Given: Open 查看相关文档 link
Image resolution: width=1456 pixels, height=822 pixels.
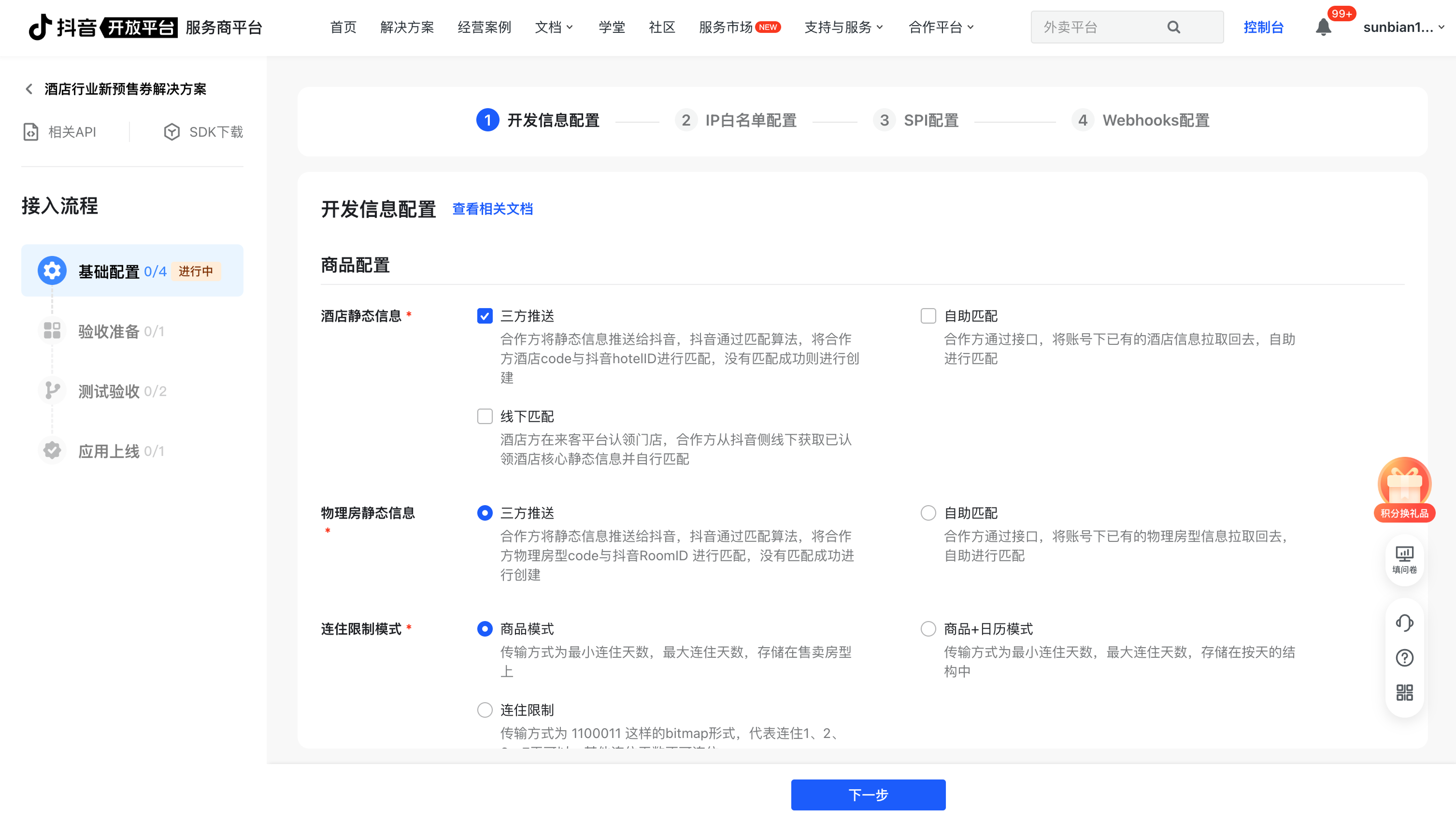Looking at the screenshot, I should click(492, 209).
